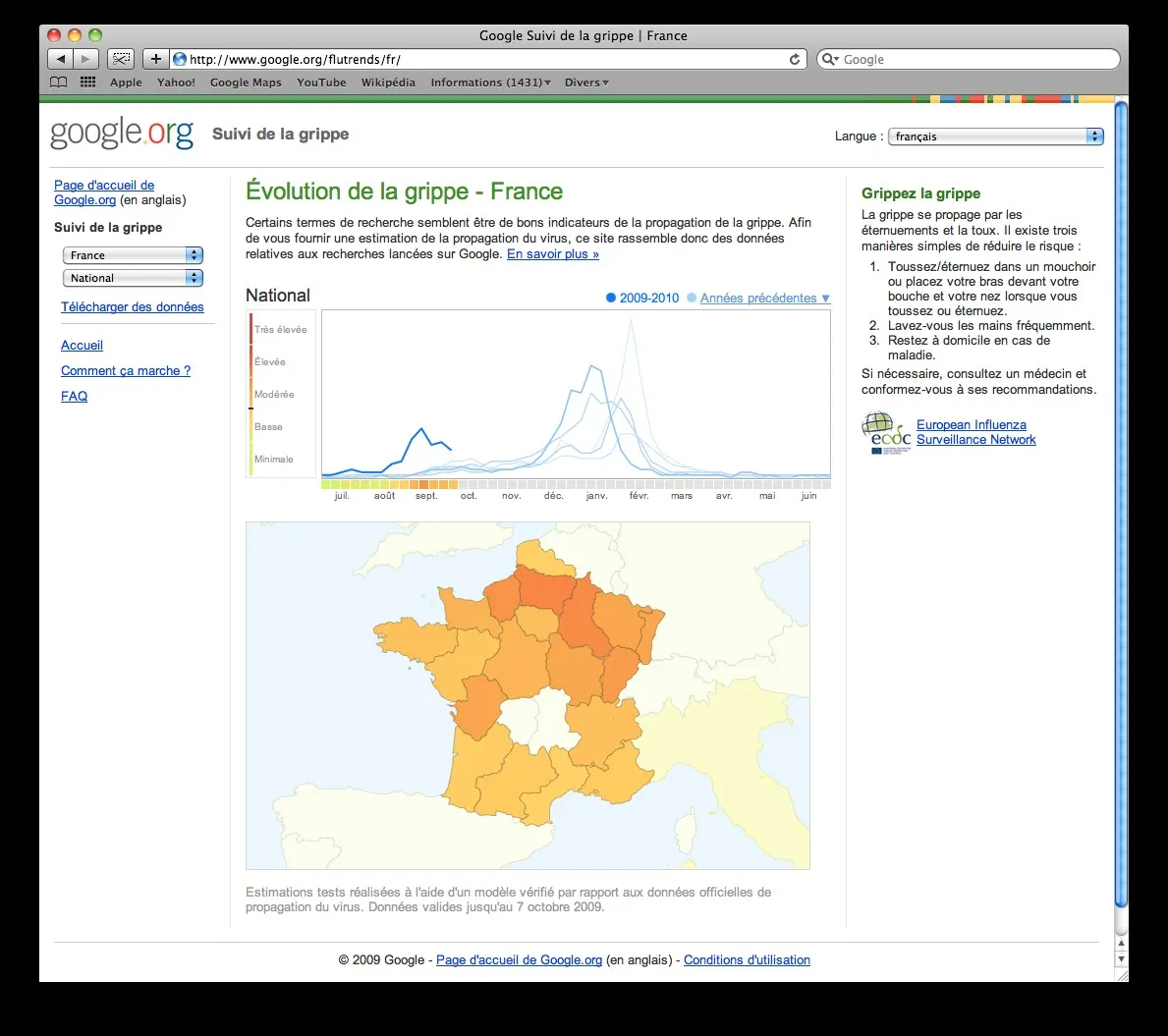Screen dimensions: 1168x1036
Task: Open the Accueil link
Action: [x=82, y=345]
